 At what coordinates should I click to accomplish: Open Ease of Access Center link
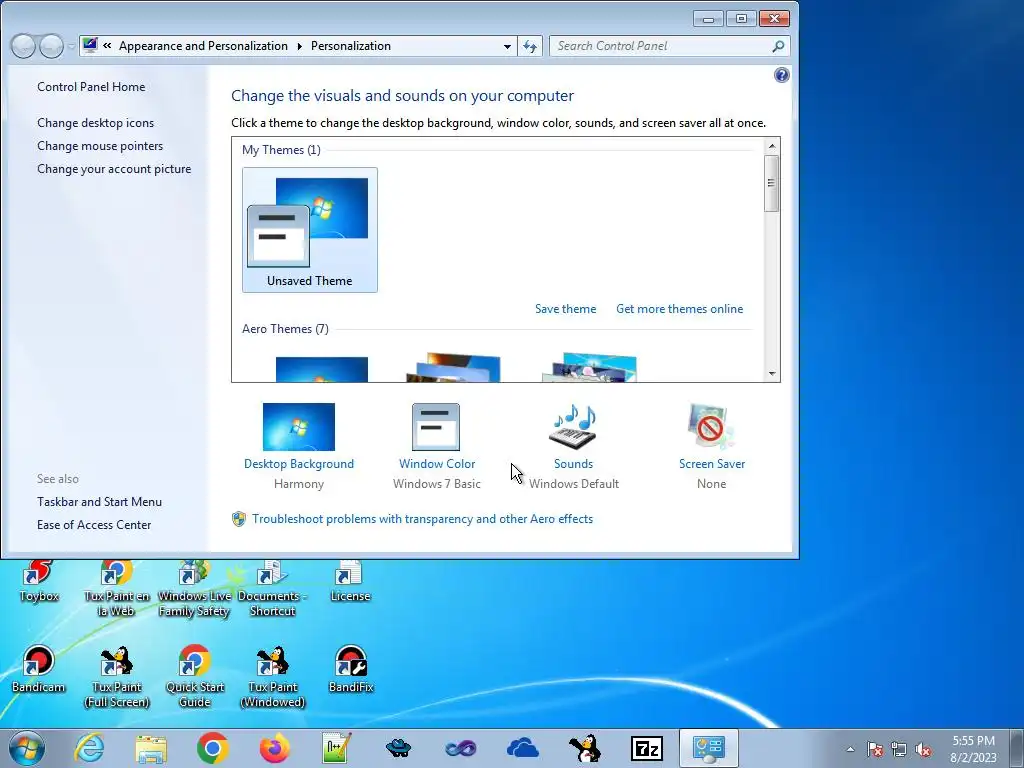pos(94,524)
